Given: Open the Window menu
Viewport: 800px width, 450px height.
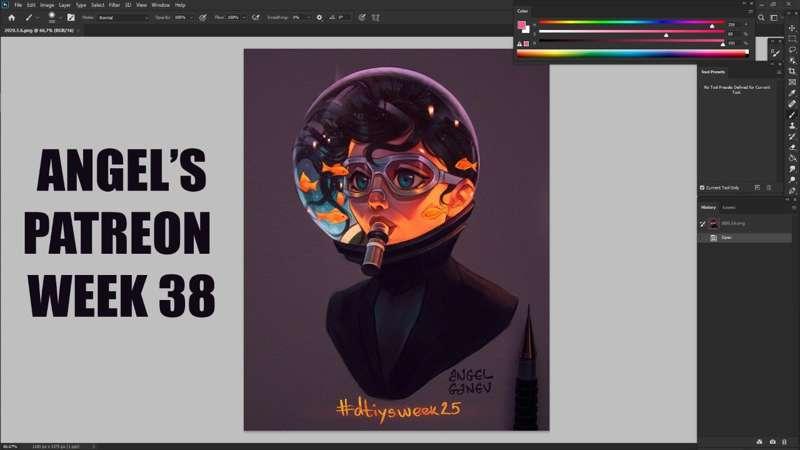Looking at the screenshot, I should coord(160,5).
